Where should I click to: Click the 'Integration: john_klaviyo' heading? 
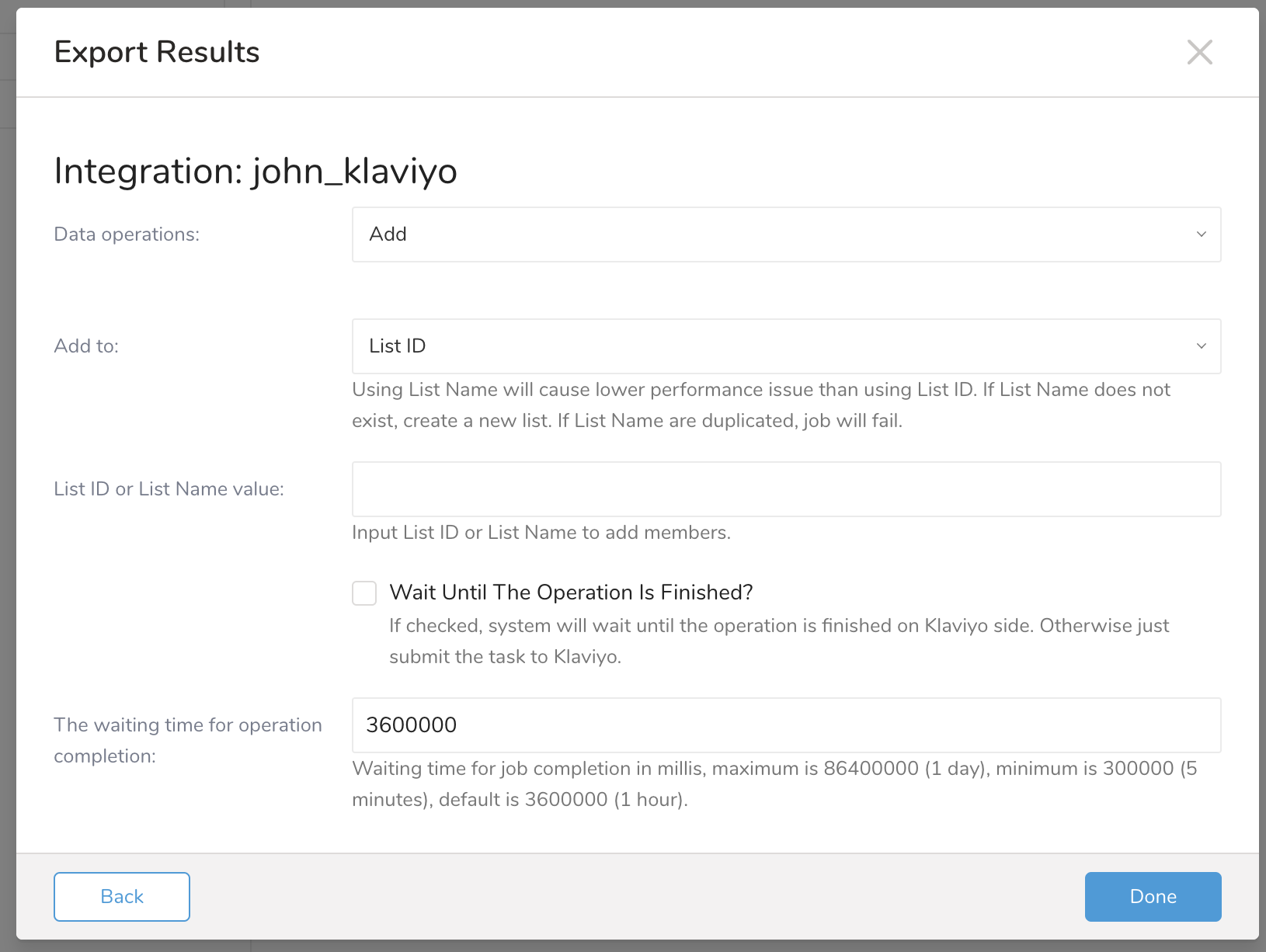pyautogui.click(x=256, y=171)
